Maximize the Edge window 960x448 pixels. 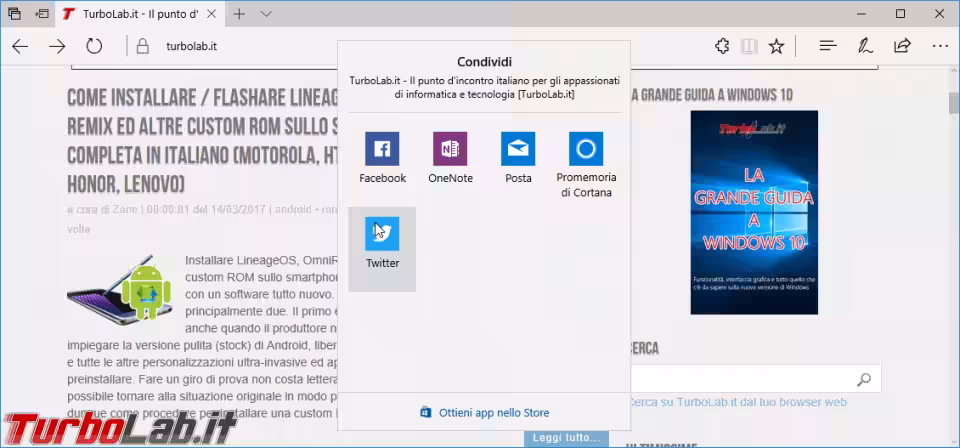pyautogui.click(x=900, y=13)
